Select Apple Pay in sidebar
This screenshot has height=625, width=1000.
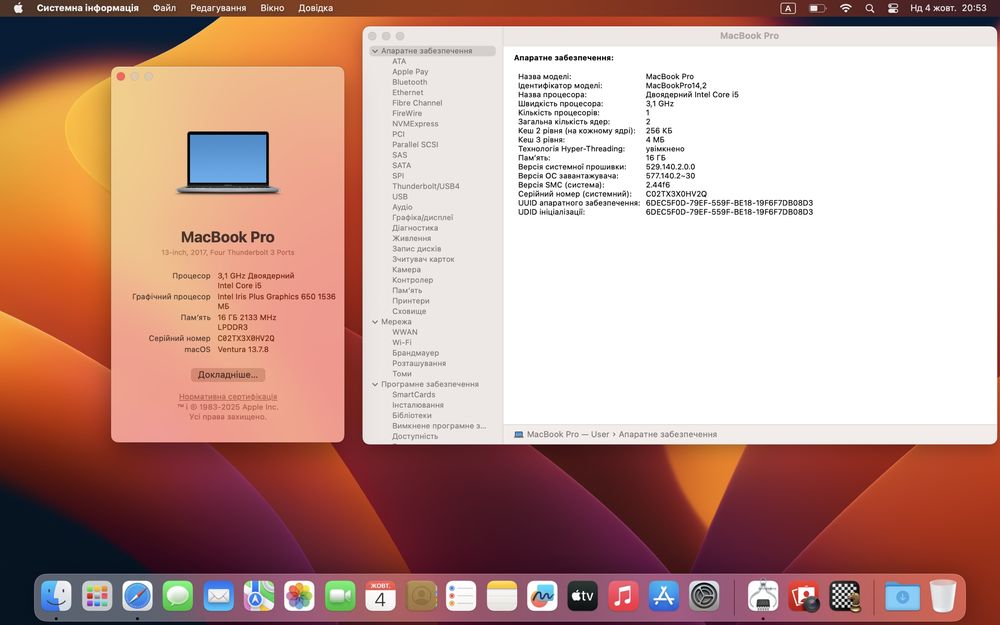[x=410, y=72]
